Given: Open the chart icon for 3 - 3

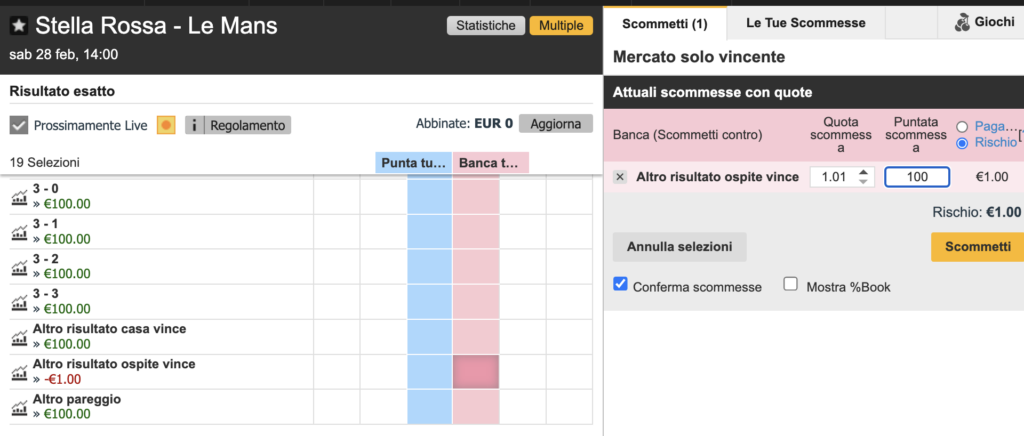Looking at the screenshot, I should [20, 302].
